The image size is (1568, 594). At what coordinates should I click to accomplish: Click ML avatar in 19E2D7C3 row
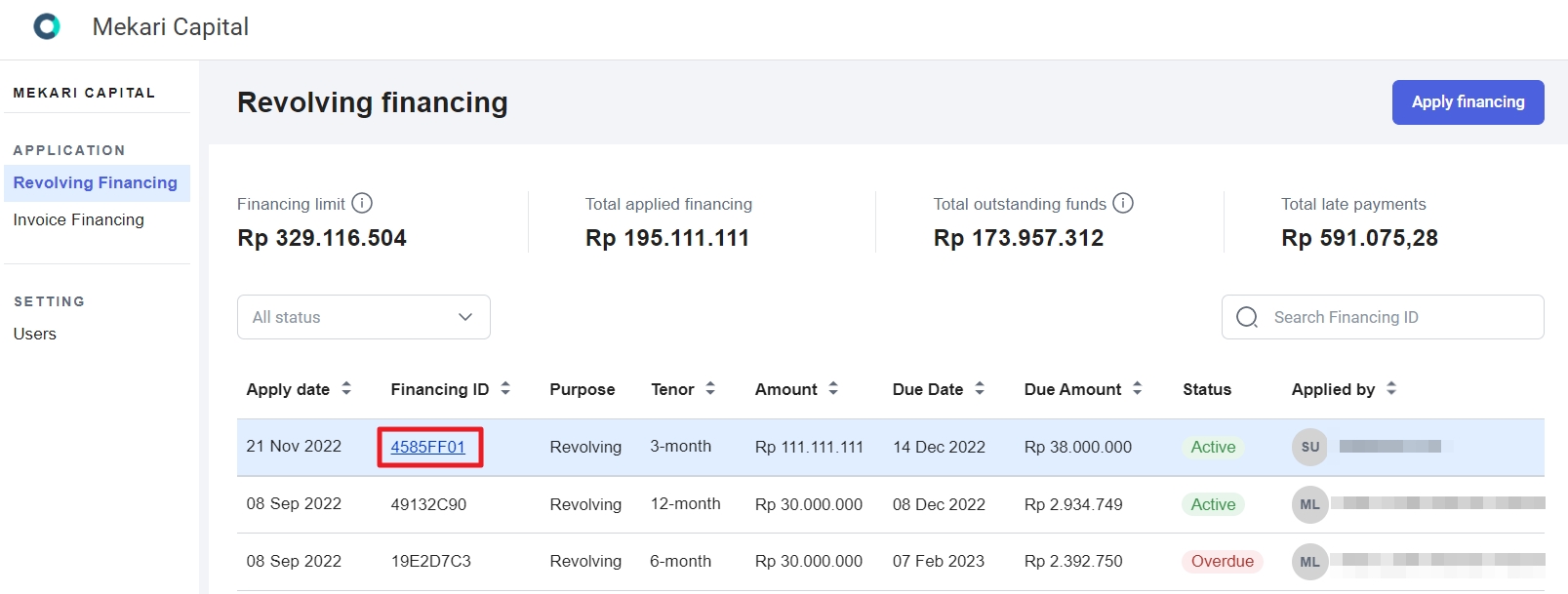1310,561
